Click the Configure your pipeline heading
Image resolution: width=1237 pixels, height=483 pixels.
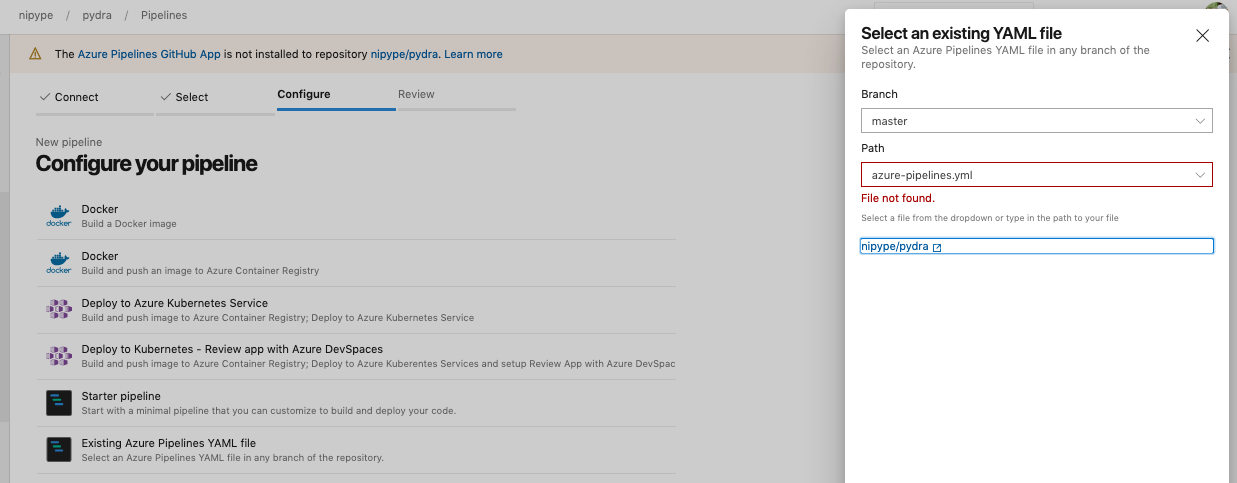(147, 163)
